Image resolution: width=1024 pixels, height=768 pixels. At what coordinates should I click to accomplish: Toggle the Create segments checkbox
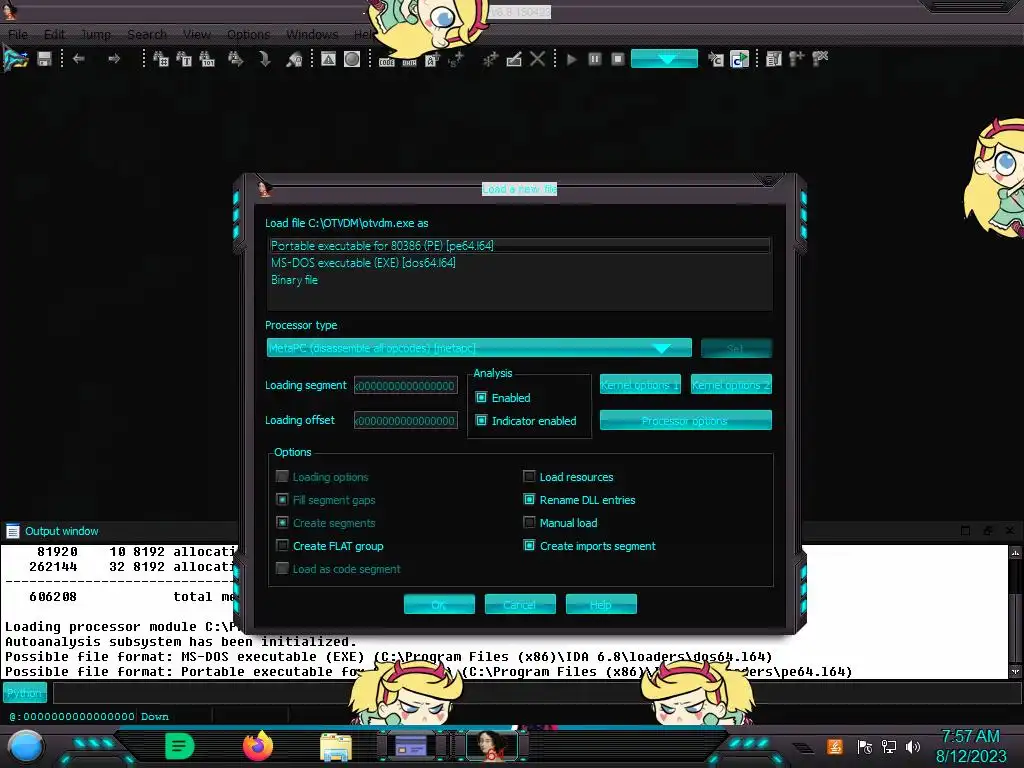click(282, 522)
